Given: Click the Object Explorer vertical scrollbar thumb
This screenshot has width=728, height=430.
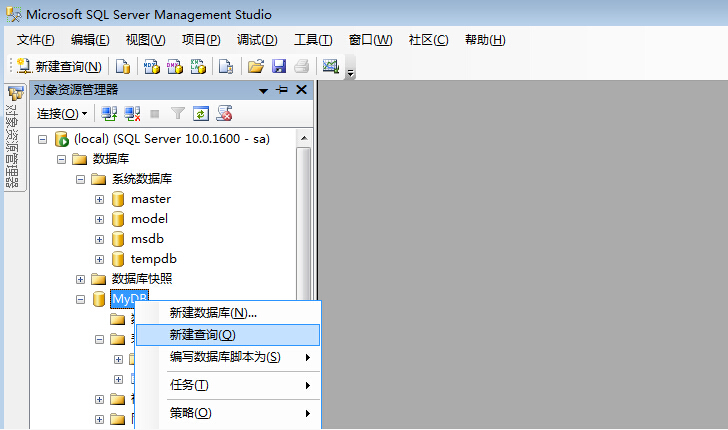Looking at the screenshot, I should pyautogui.click(x=304, y=223).
